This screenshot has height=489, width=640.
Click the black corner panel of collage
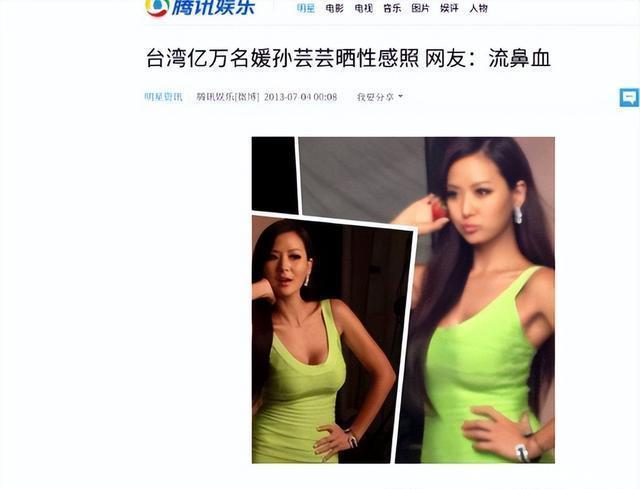(273, 175)
